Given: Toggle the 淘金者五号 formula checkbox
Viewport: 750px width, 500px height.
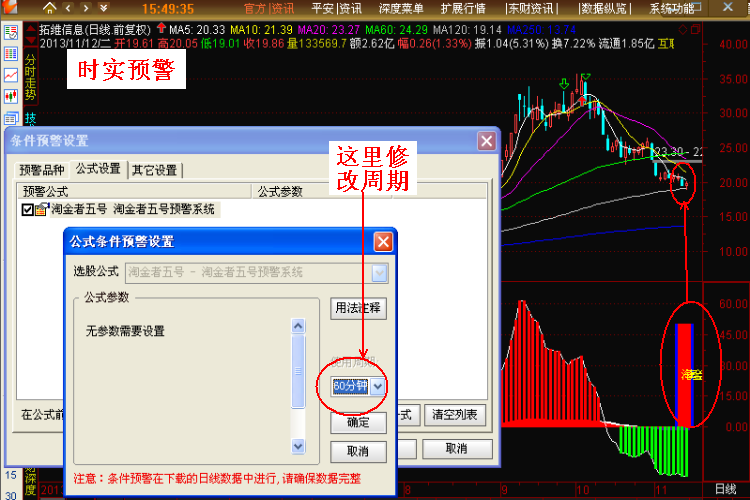Looking at the screenshot, I should tap(27, 210).
